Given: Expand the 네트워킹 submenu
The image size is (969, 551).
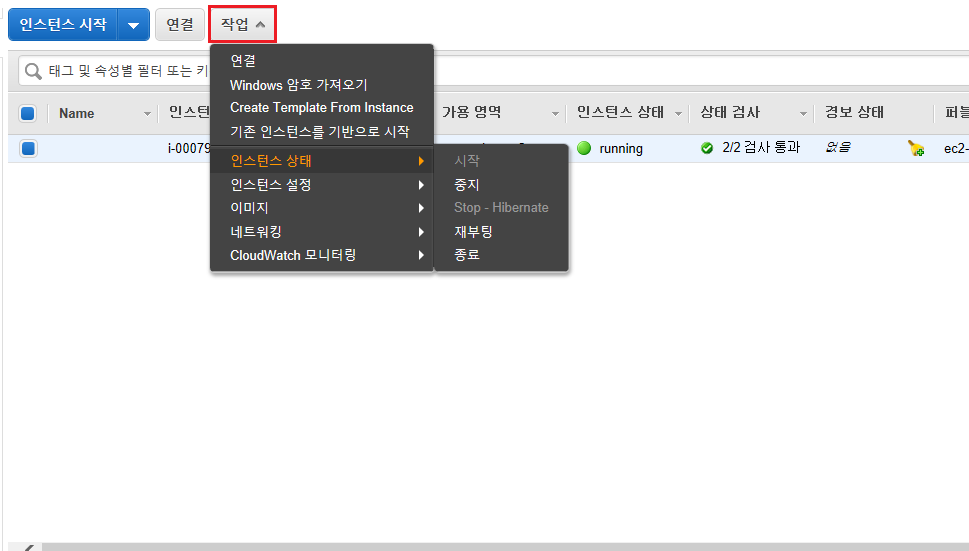Looking at the screenshot, I should pyautogui.click(x=322, y=232).
